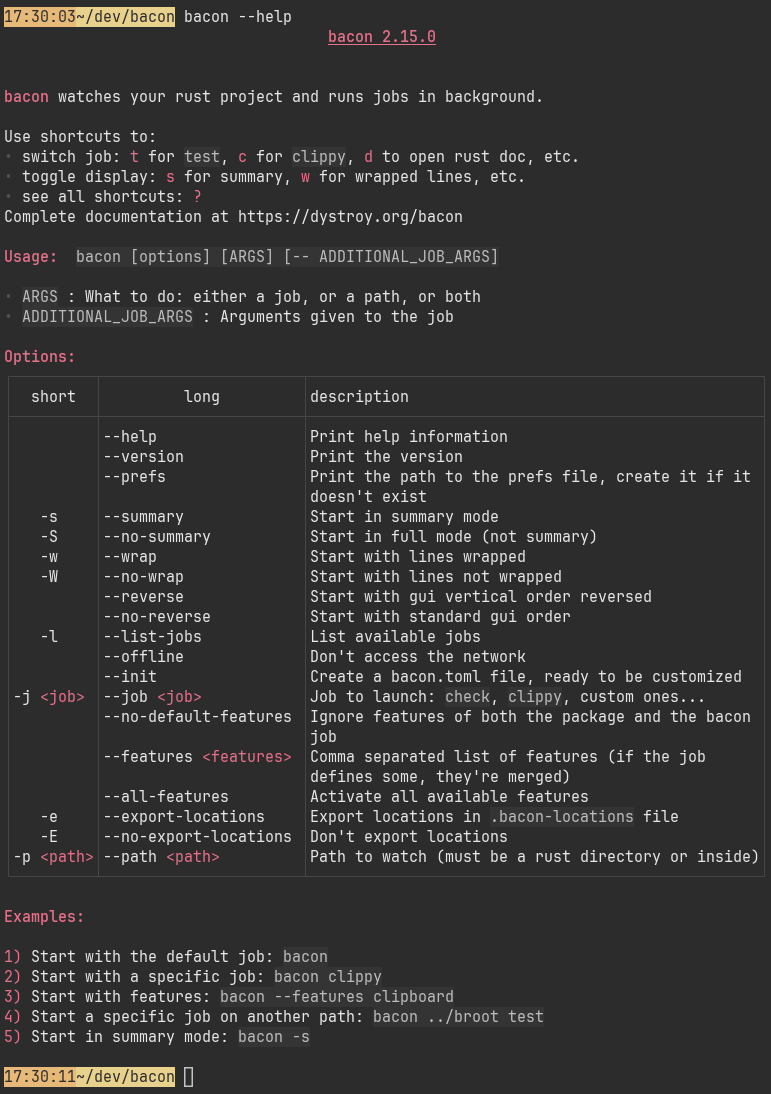Click the --export-locations option
771x1094 pixels.
tap(184, 817)
